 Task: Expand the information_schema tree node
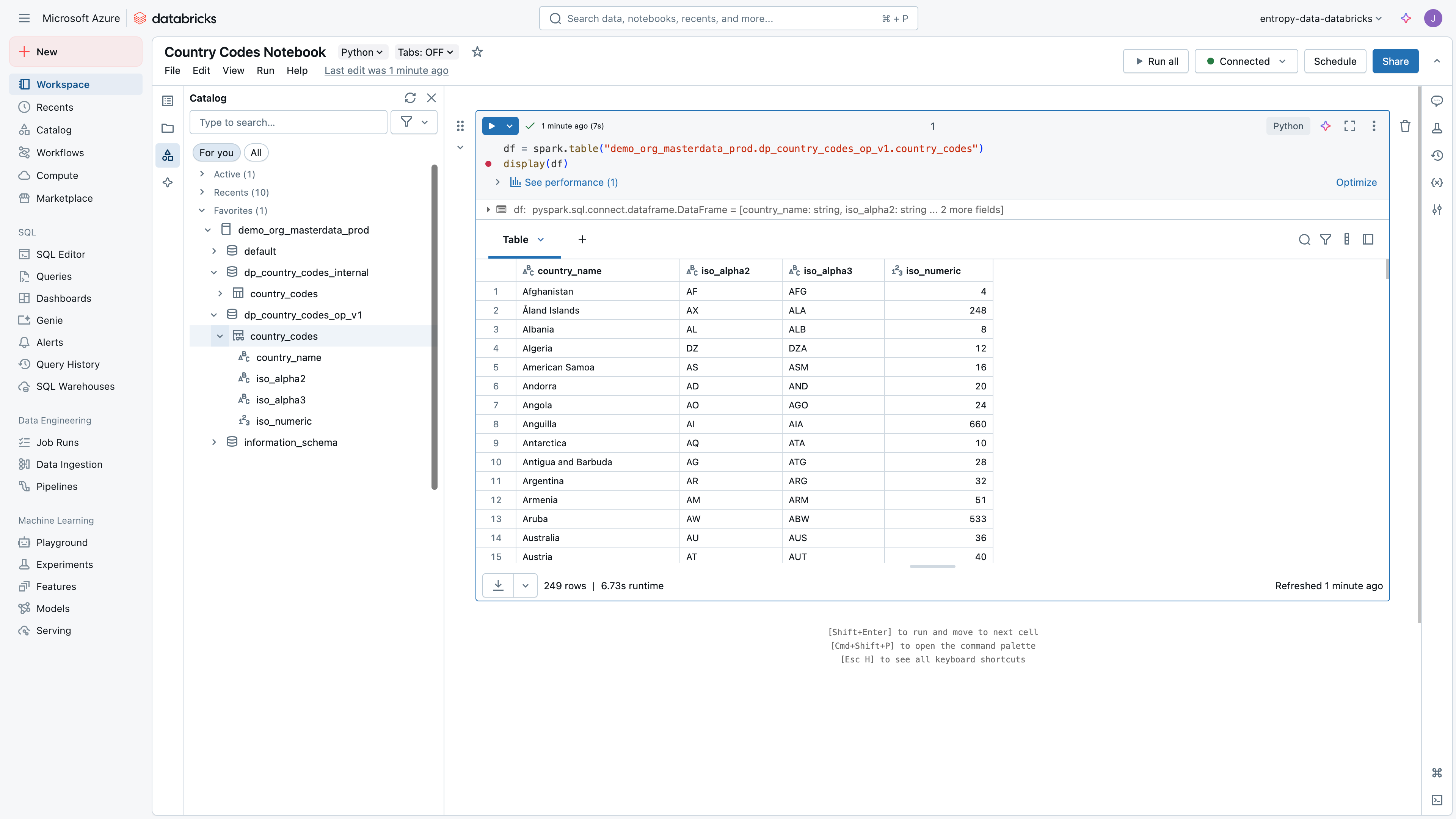click(214, 442)
